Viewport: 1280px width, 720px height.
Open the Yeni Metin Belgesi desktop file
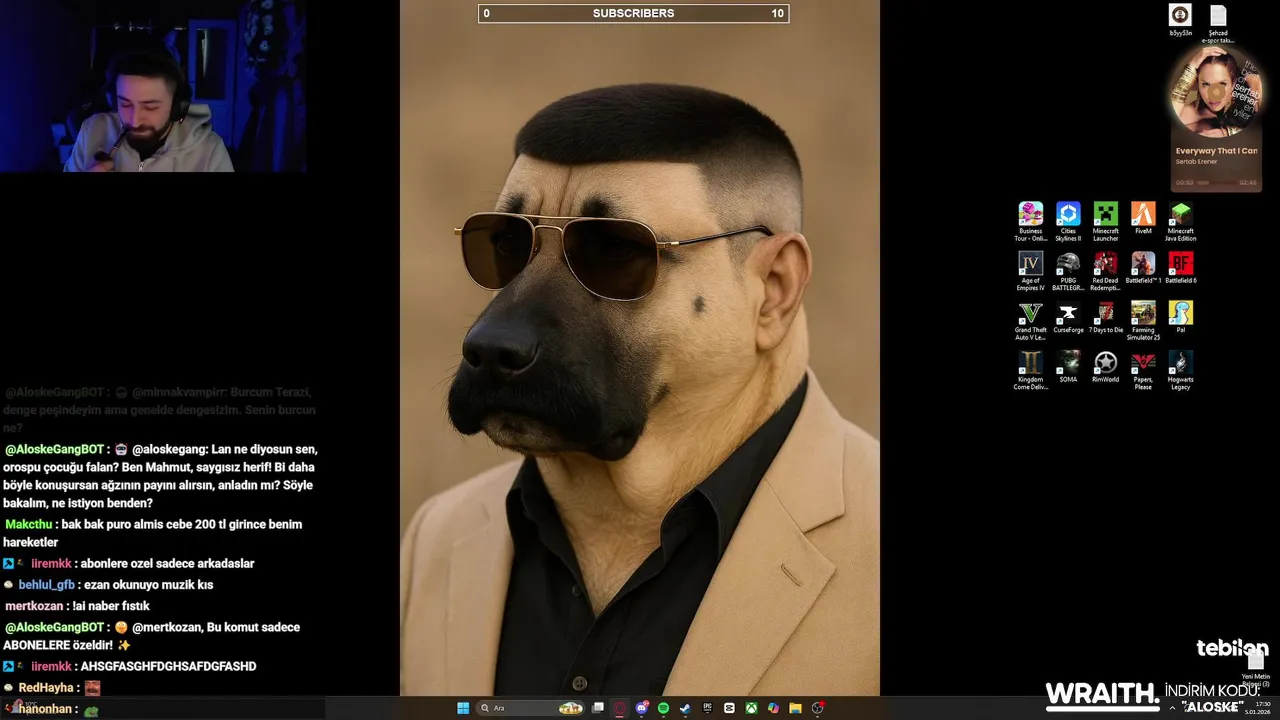1256,668
